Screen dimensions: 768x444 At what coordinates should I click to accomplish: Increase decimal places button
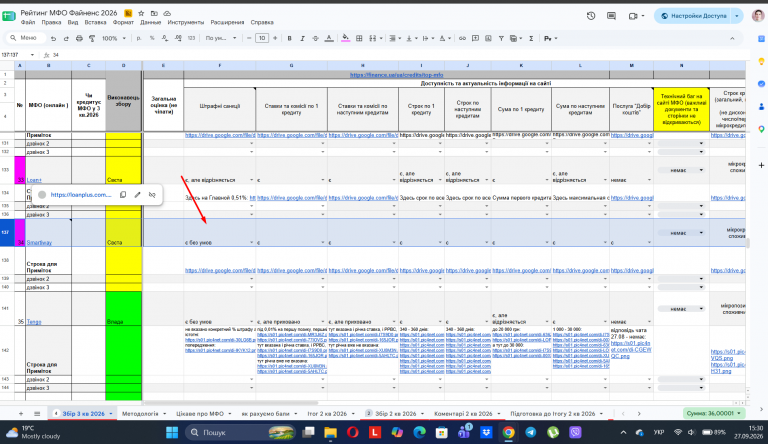[x=178, y=38]
